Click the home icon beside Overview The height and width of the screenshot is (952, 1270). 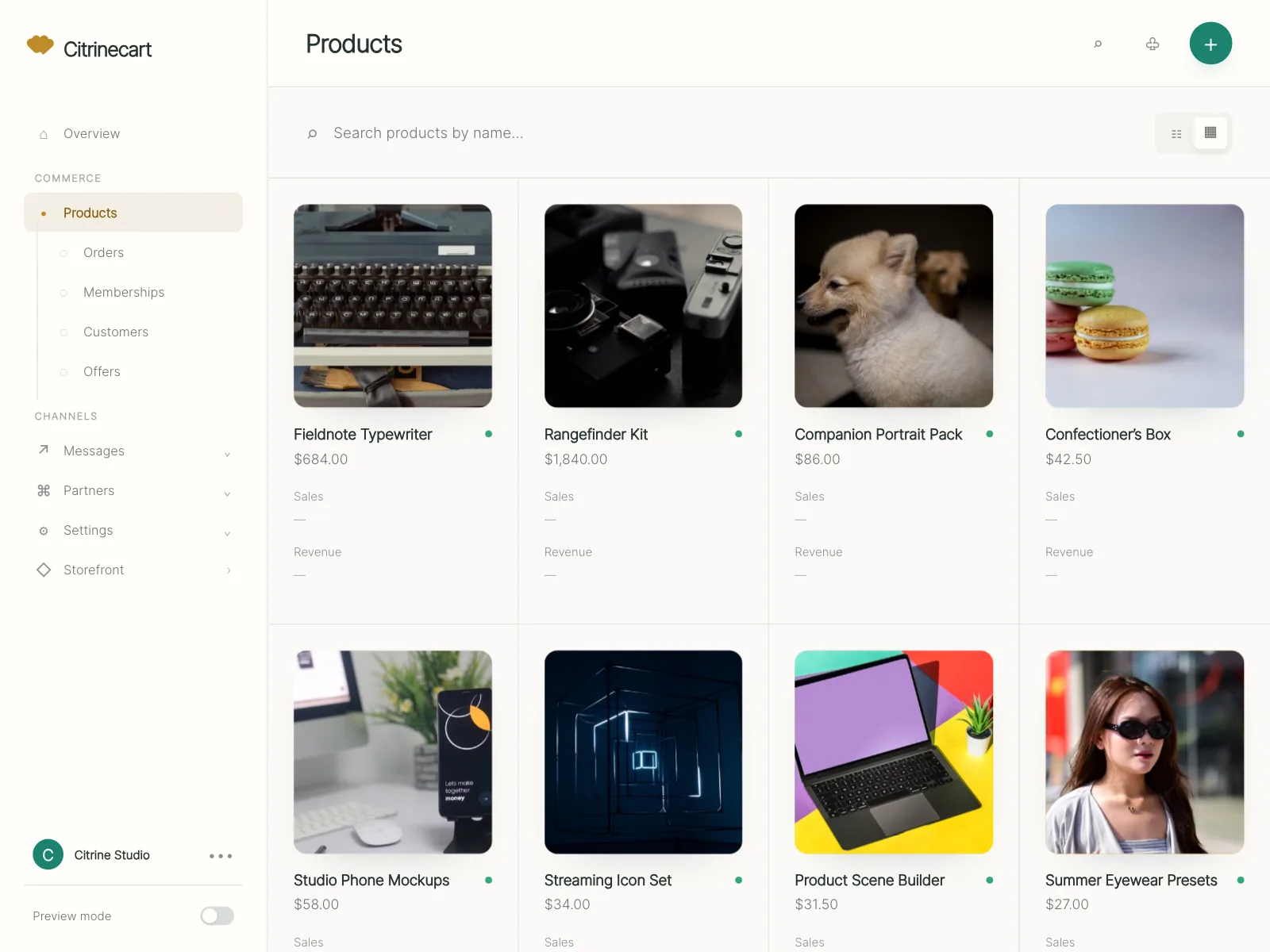coord(44,134)
